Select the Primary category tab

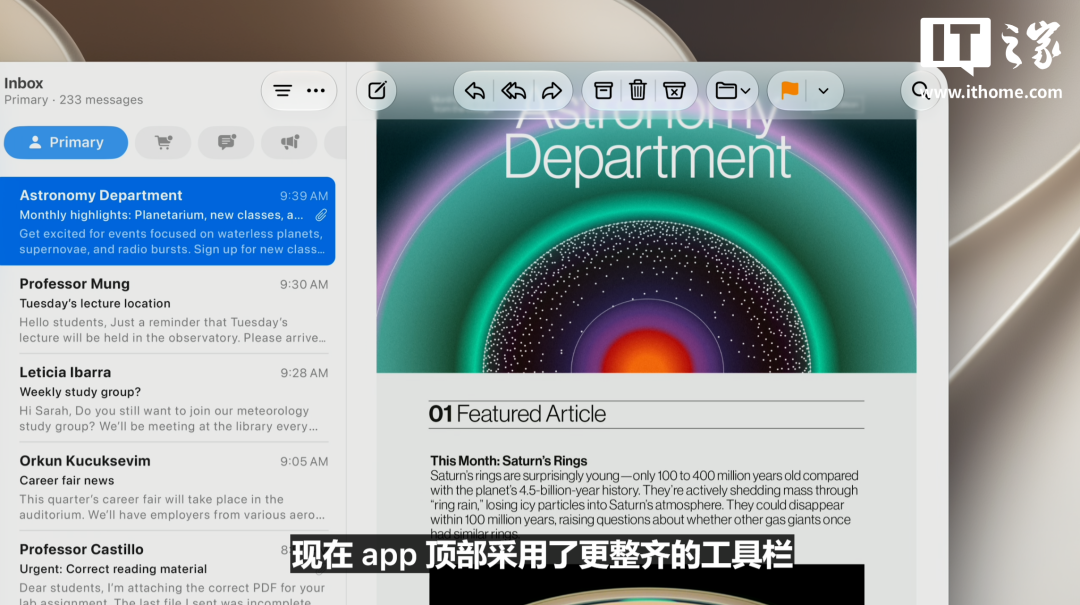[x=66, y=143]
